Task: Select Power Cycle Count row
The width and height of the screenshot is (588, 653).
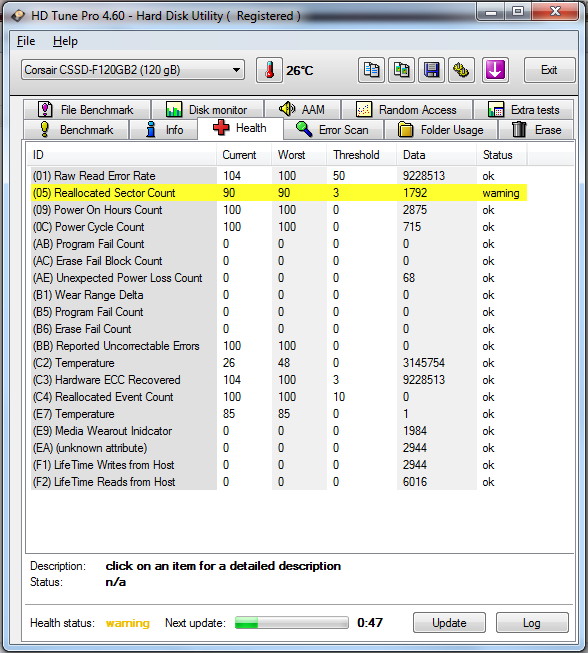Action: coord(279,227)
